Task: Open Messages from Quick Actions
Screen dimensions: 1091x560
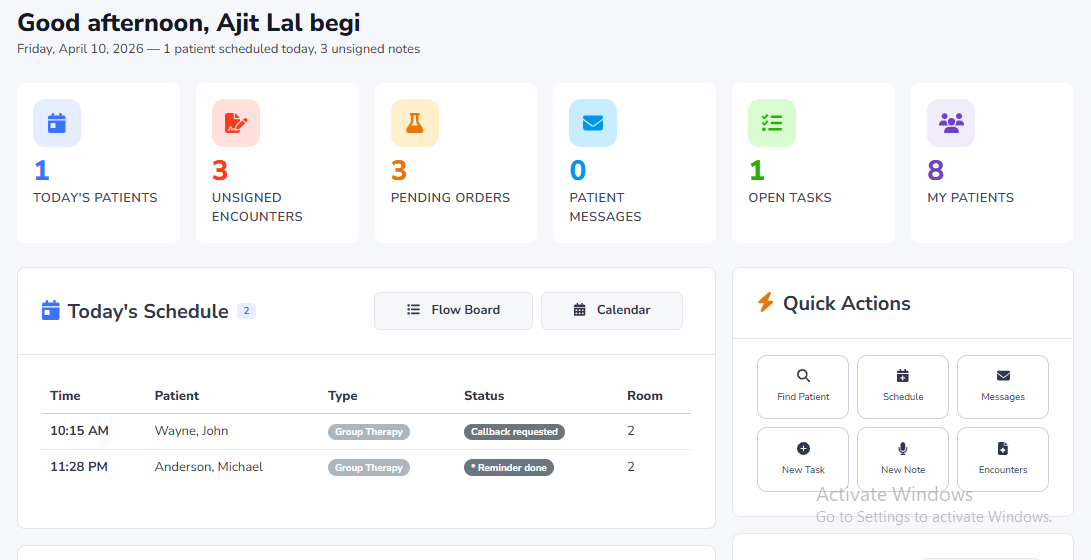Action: (1003, 386)
